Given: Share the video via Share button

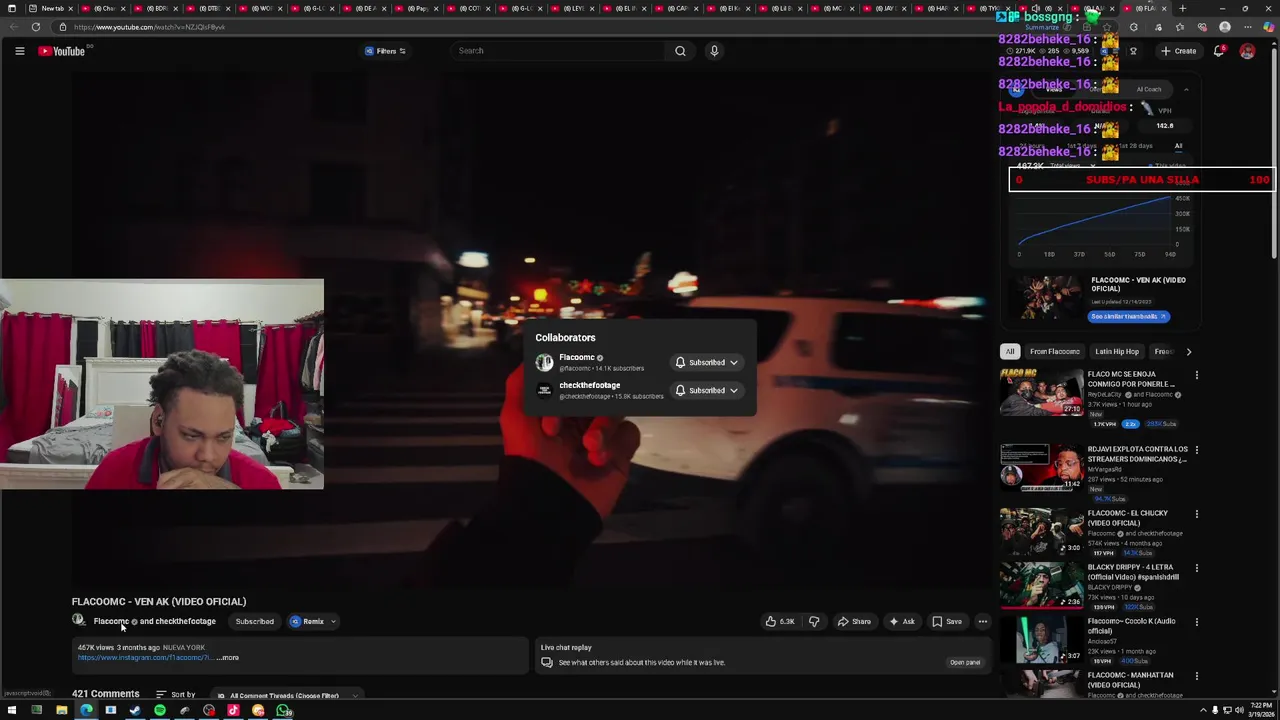Looking at the screenshot, I should pyautogui.click(x=854, y=622).
